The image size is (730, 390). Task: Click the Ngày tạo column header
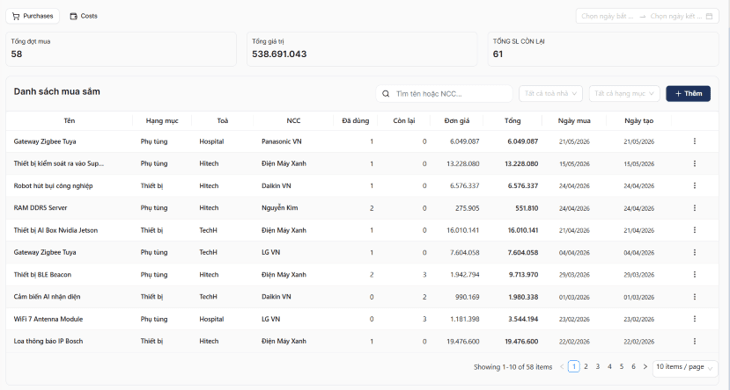coord(639,121)
